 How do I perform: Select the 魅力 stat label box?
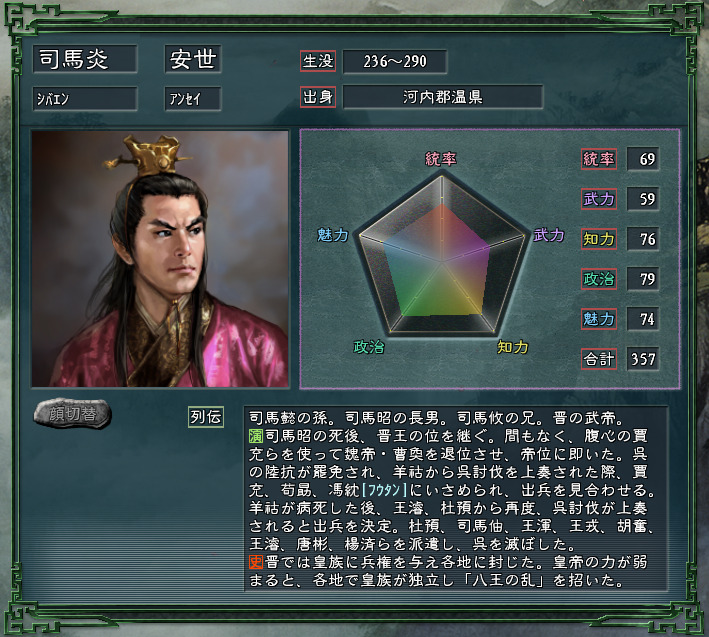[x=599, y=319]
